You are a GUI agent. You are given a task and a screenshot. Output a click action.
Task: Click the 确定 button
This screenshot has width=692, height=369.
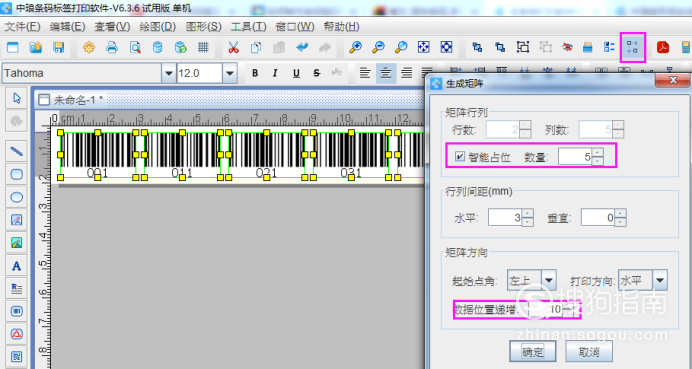532,351
